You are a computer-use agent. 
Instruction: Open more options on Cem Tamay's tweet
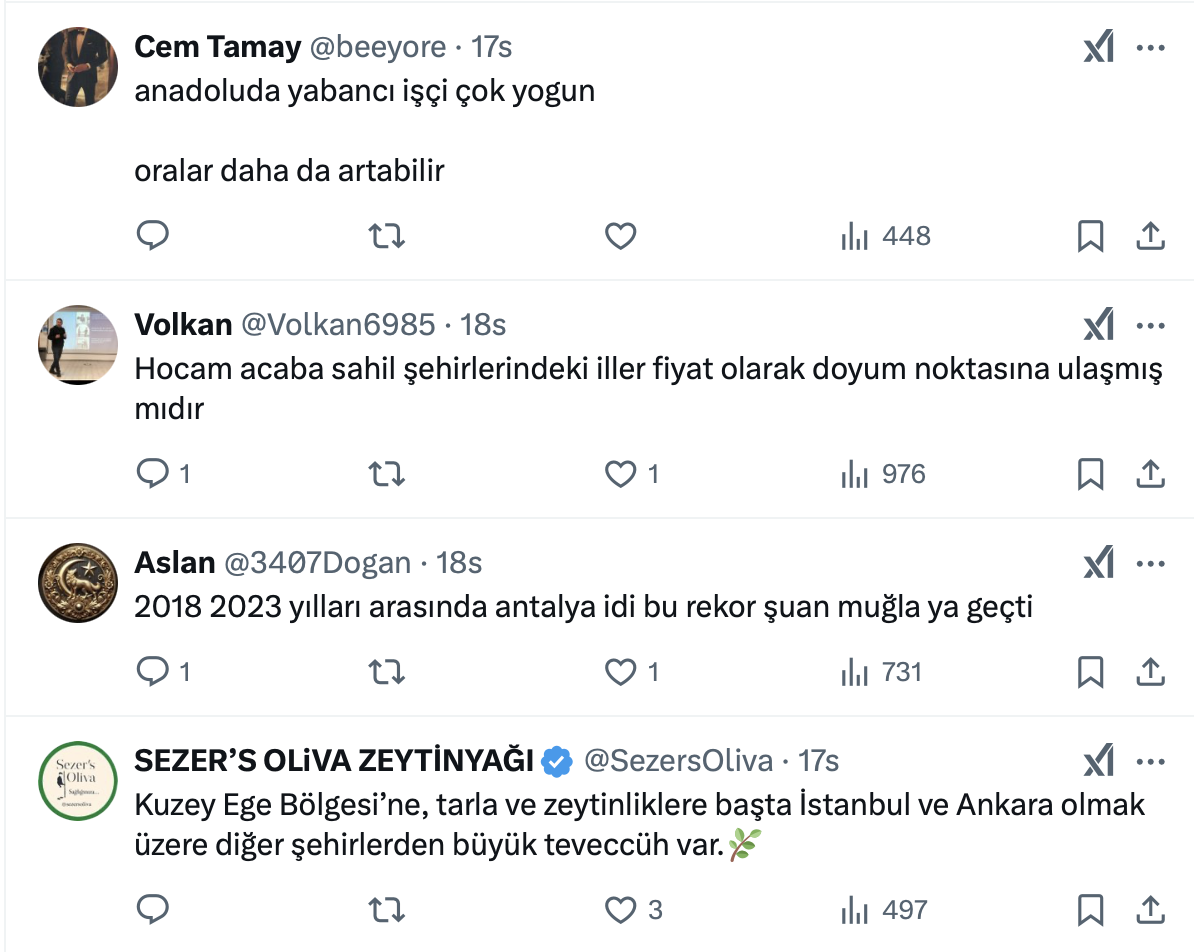[1152, 48]
